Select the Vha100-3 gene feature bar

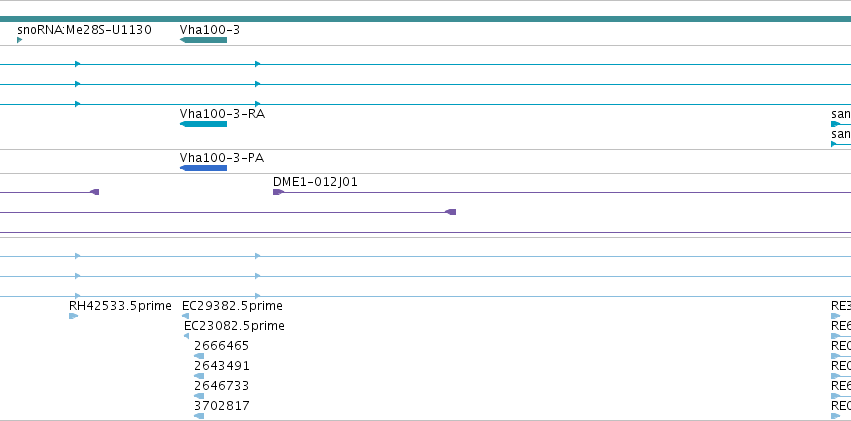[203, 40]
